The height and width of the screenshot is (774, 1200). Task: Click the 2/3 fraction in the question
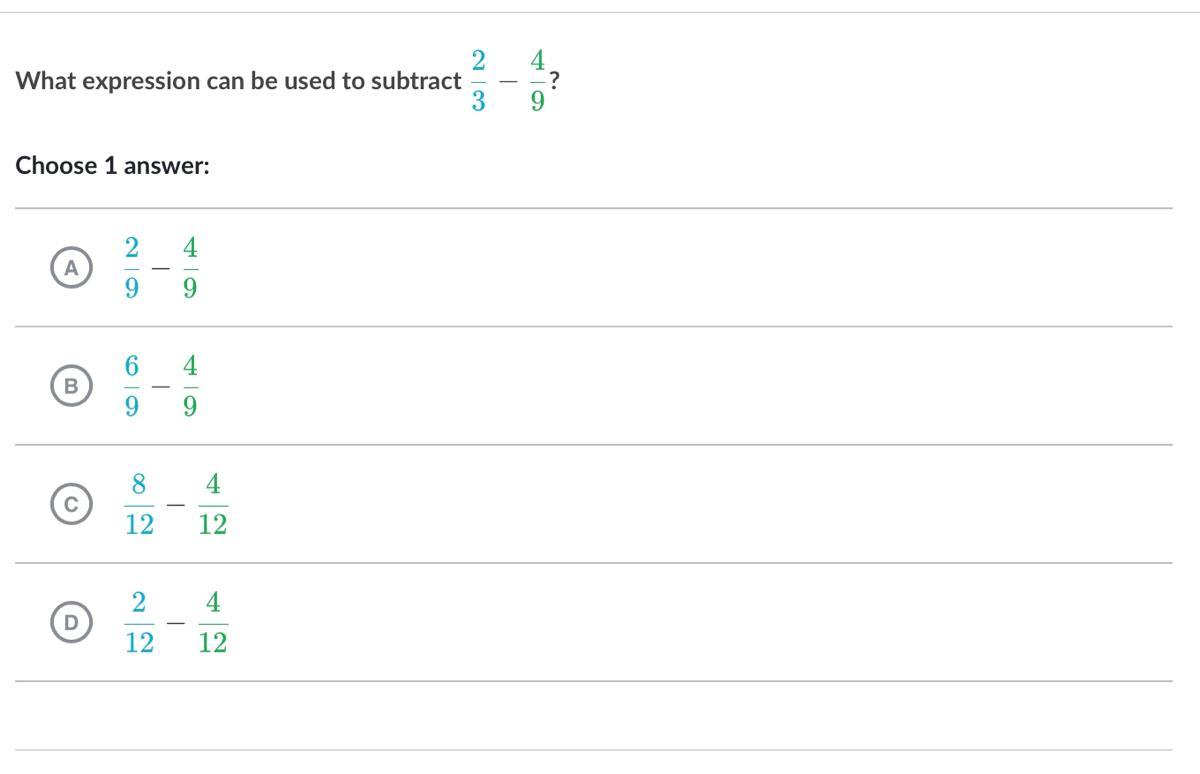tap(478, 81)
